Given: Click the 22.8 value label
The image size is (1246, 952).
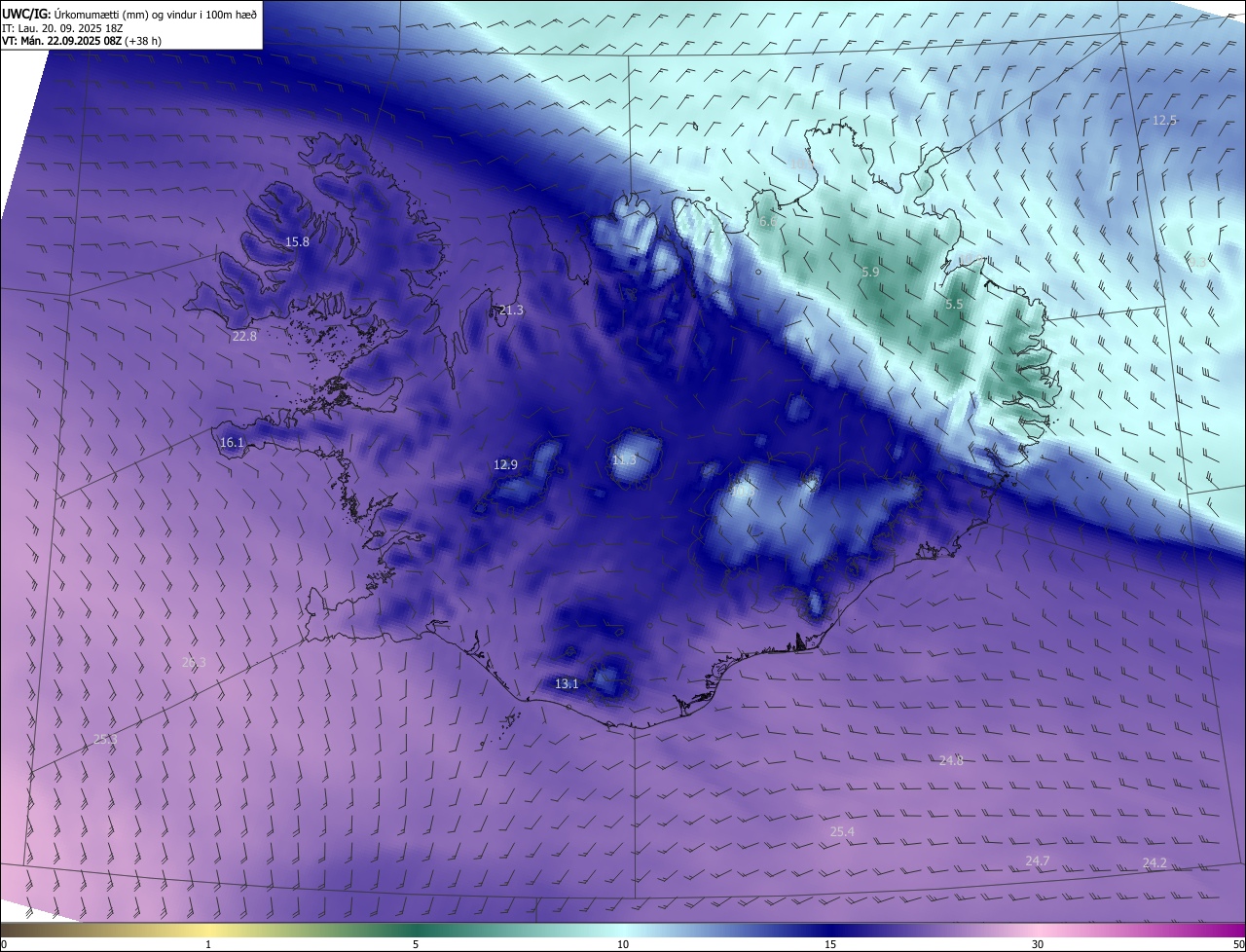Looking at the screenshot, I should tap(244, 336).
